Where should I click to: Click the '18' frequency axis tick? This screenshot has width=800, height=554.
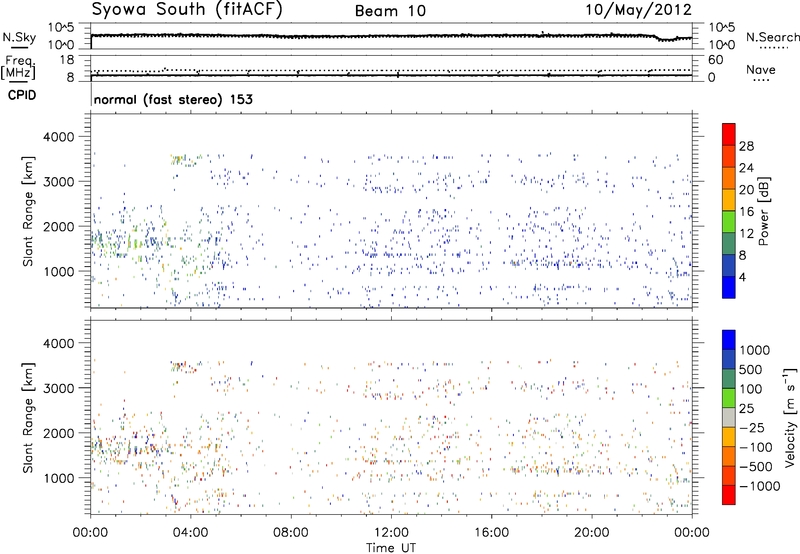tap(67, 60)
